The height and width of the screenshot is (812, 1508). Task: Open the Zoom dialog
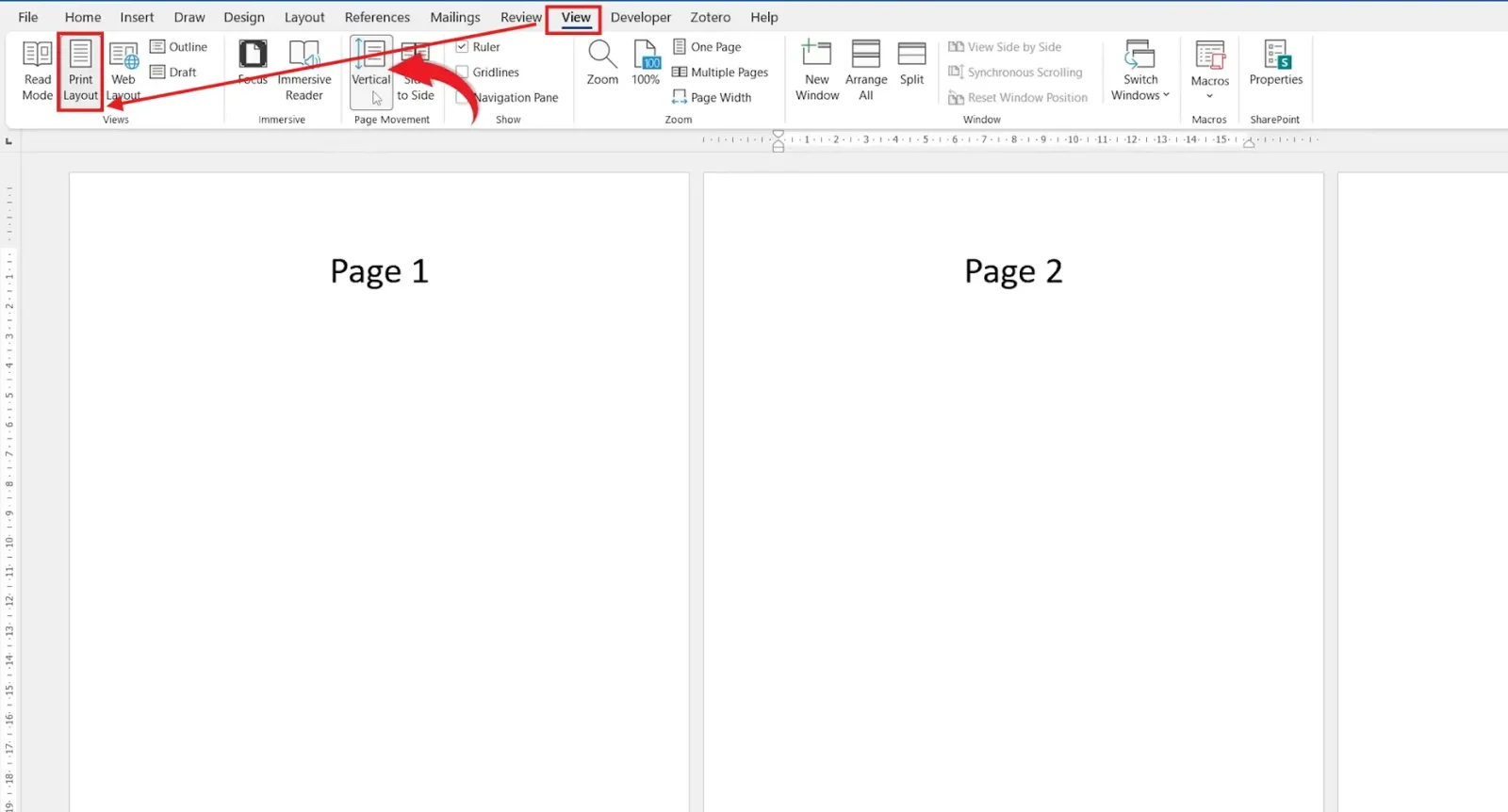tap(602, 63)
